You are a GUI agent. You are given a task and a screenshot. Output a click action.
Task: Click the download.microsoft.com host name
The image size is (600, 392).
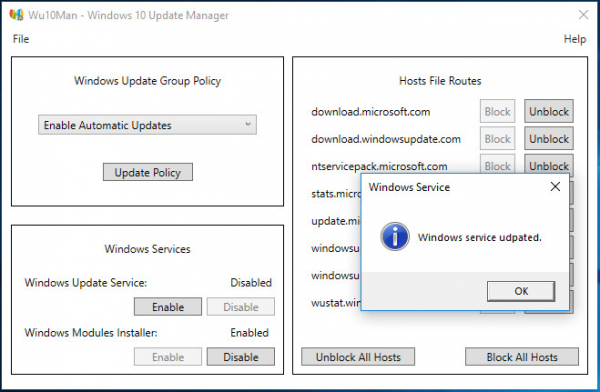[370, 112]
